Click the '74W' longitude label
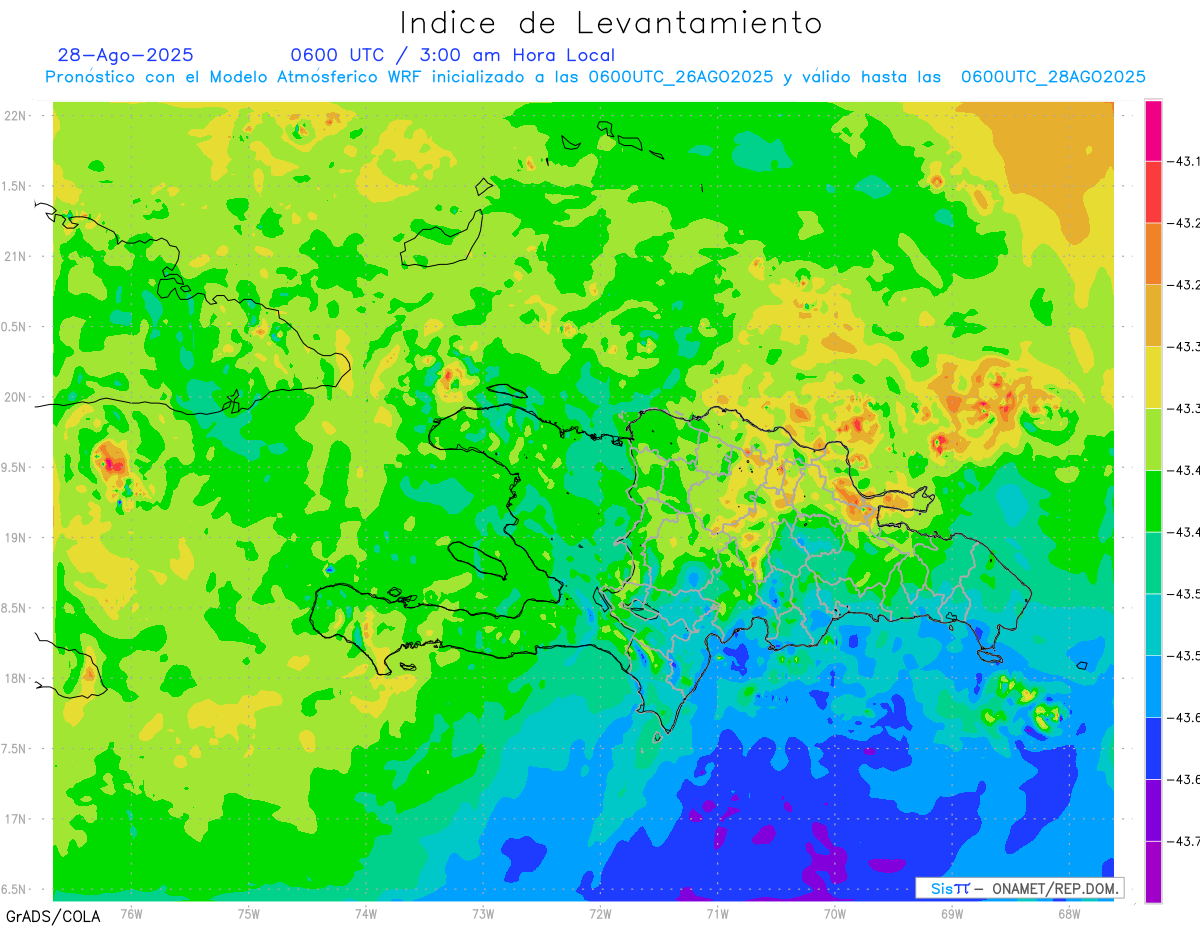The image size is (1200, 927). coord(365,913)
